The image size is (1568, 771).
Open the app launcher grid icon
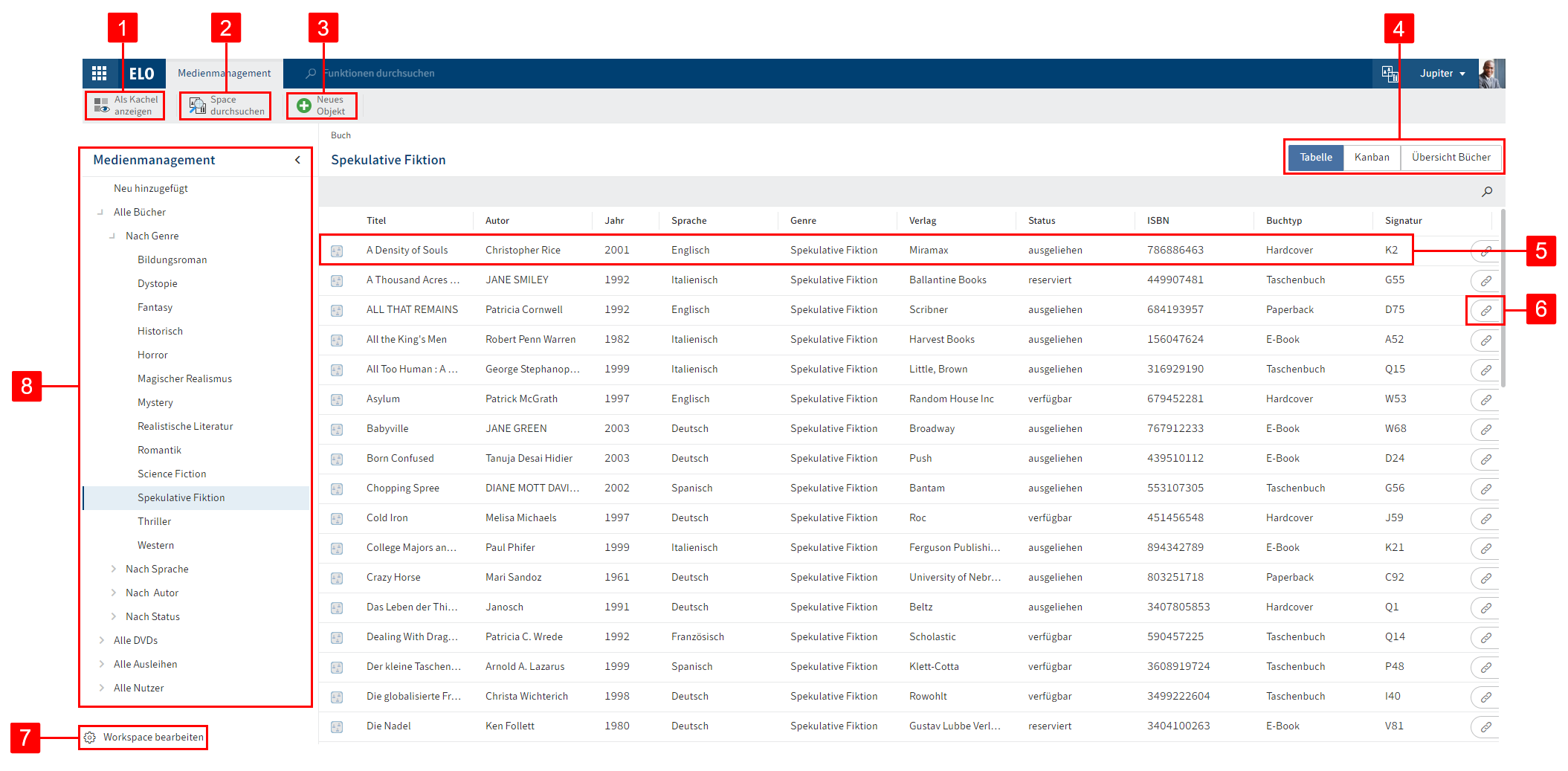[99, 73]
